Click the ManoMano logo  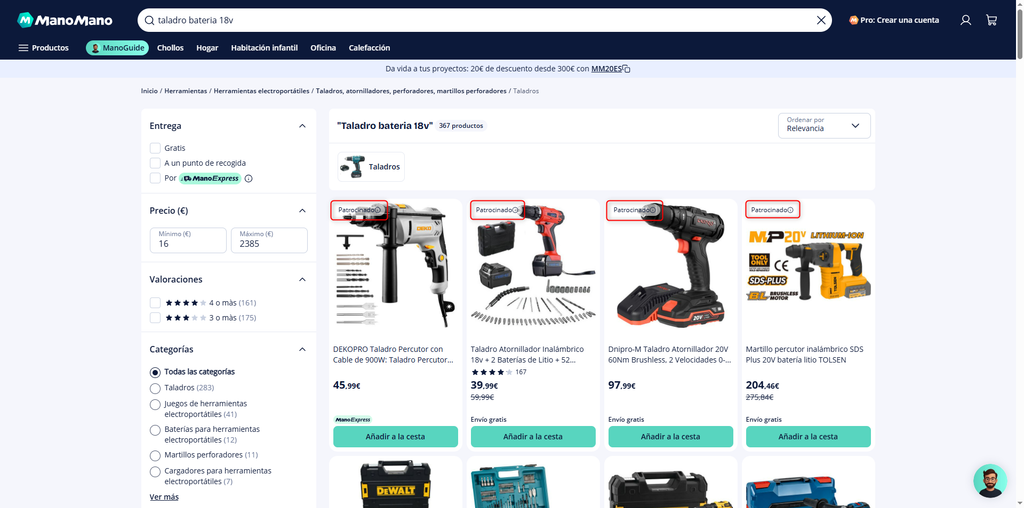coord(65,20)
